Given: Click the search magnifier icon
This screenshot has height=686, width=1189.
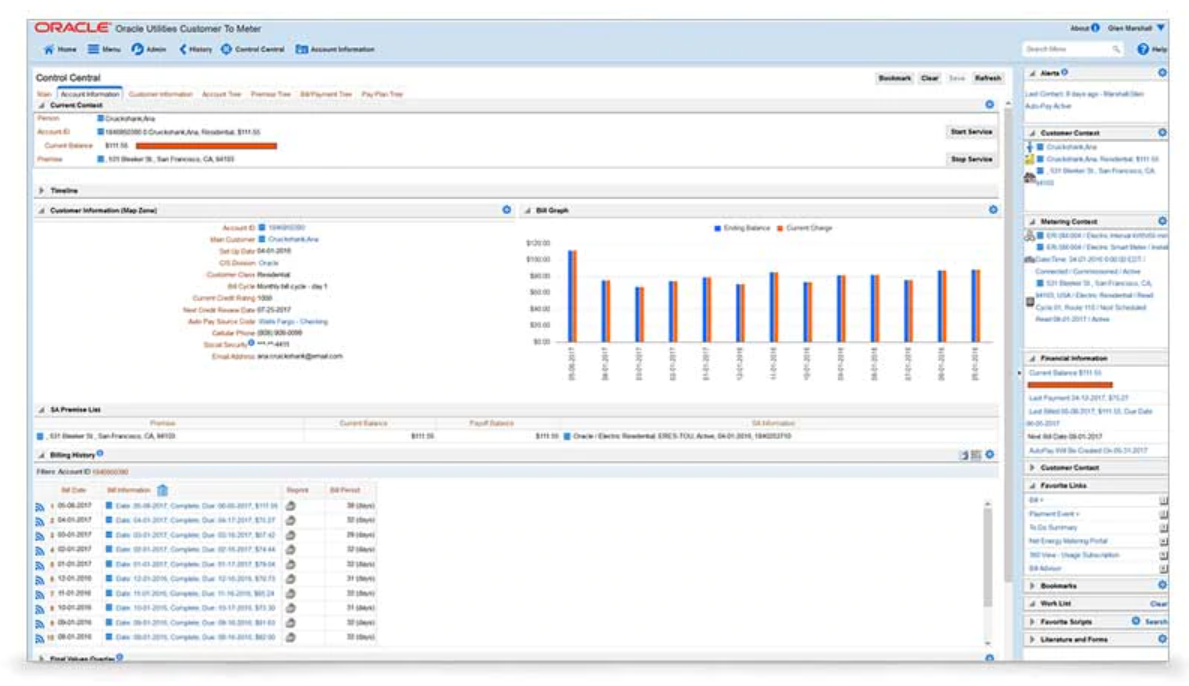Looking at the screenshot, I should coord(1116,49).
